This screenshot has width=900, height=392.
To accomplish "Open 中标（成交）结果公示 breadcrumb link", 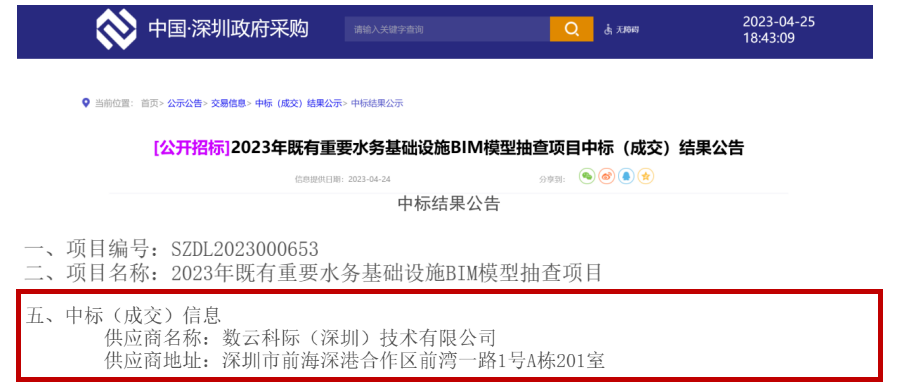I will [298, 103].
